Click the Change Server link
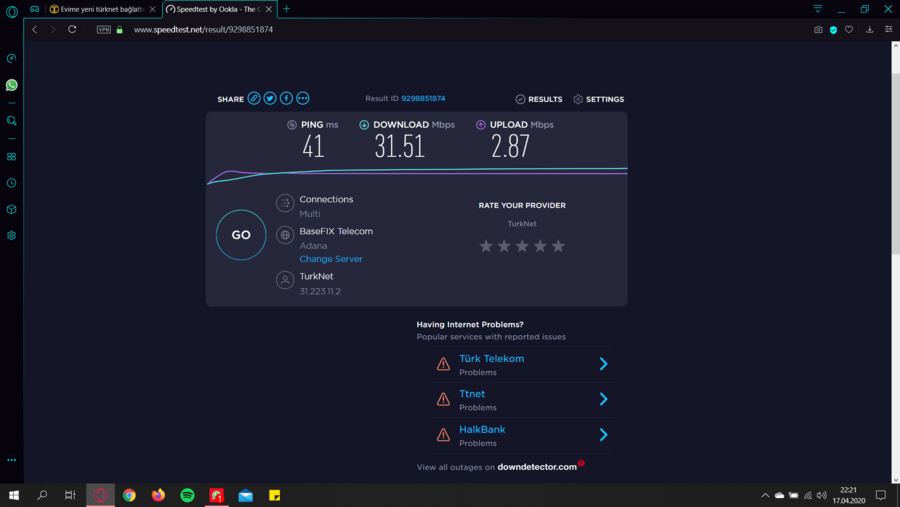The height and width of the screenshot is (507, 900). [x=331, y=259]
